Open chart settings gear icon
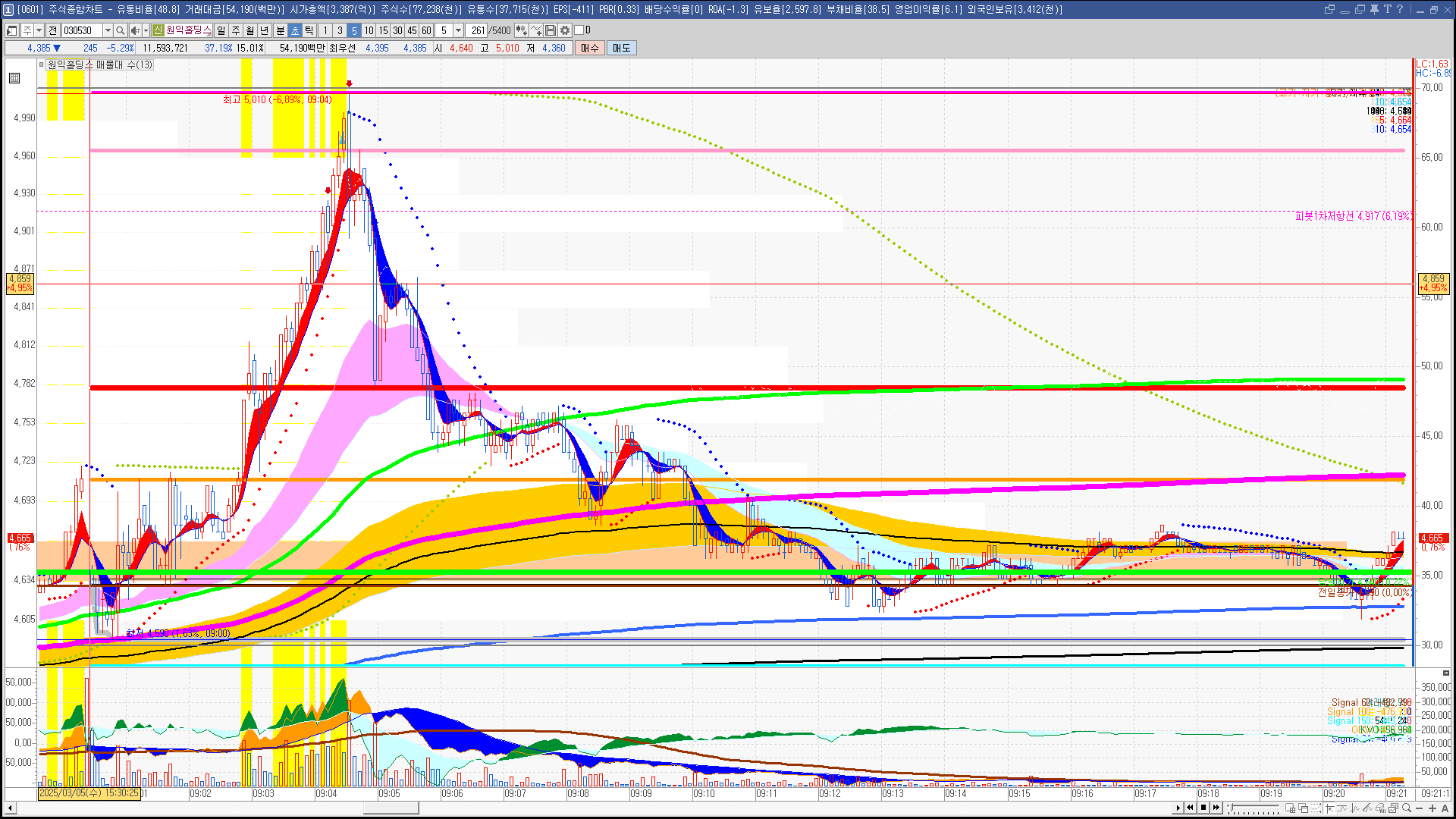 [x=565, y=30]
